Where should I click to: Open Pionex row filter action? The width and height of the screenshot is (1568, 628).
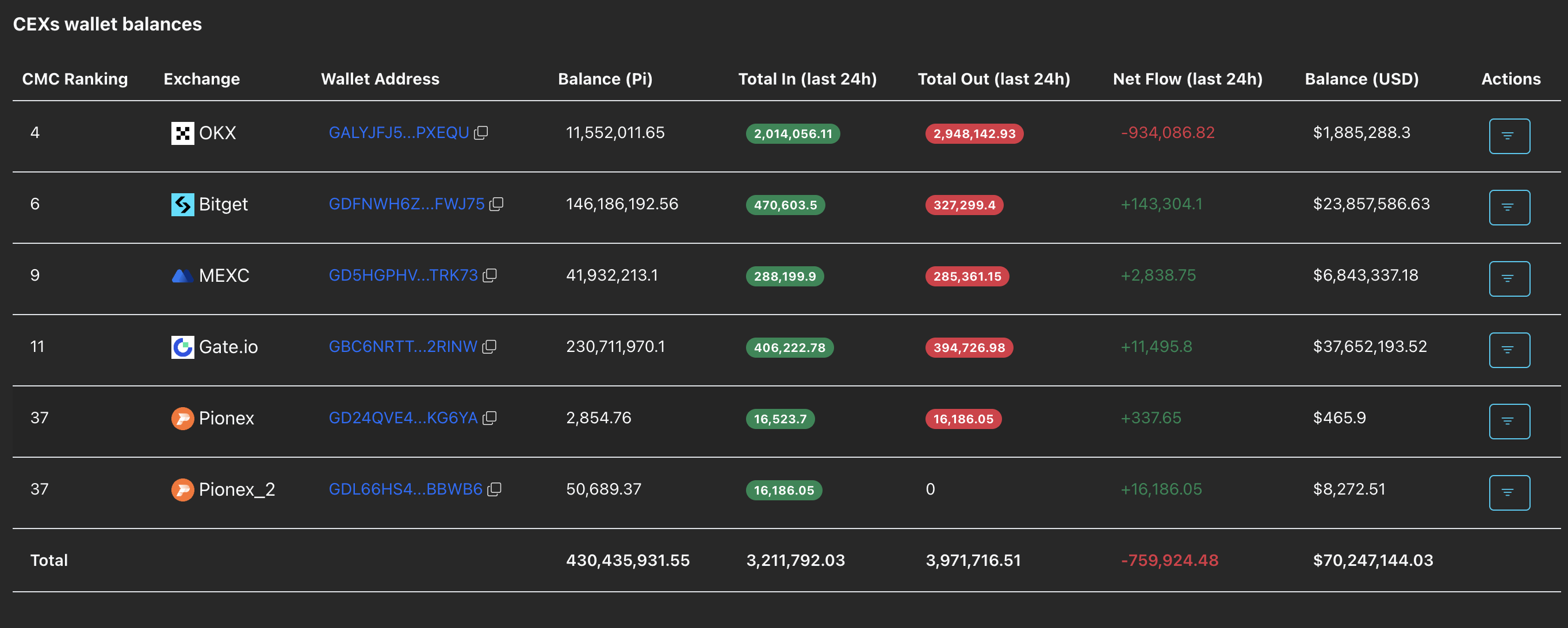tap(1508, 421)
